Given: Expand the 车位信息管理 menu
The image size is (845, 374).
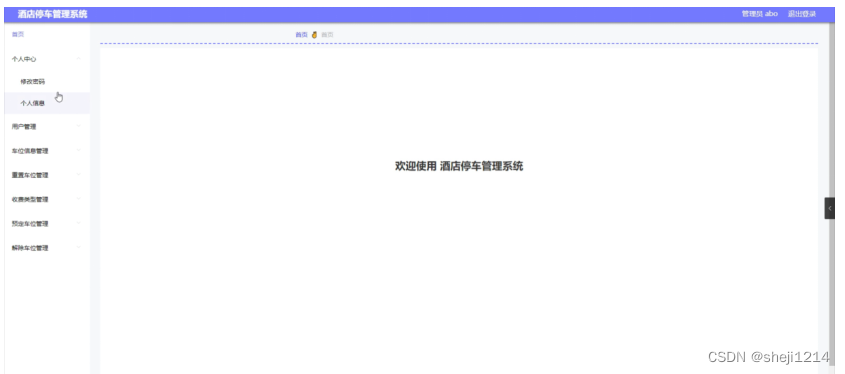Looking at the screenshot, I should (x=47, y=151).
